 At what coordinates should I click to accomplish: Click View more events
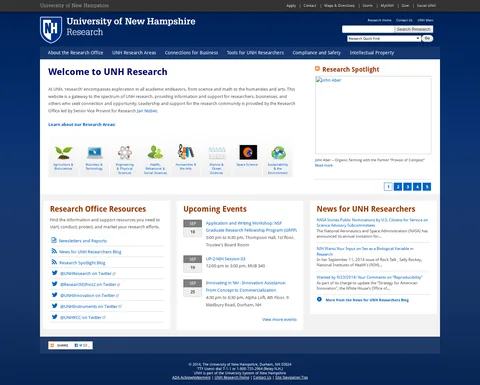pyautogui.click(x=279, y=319)
